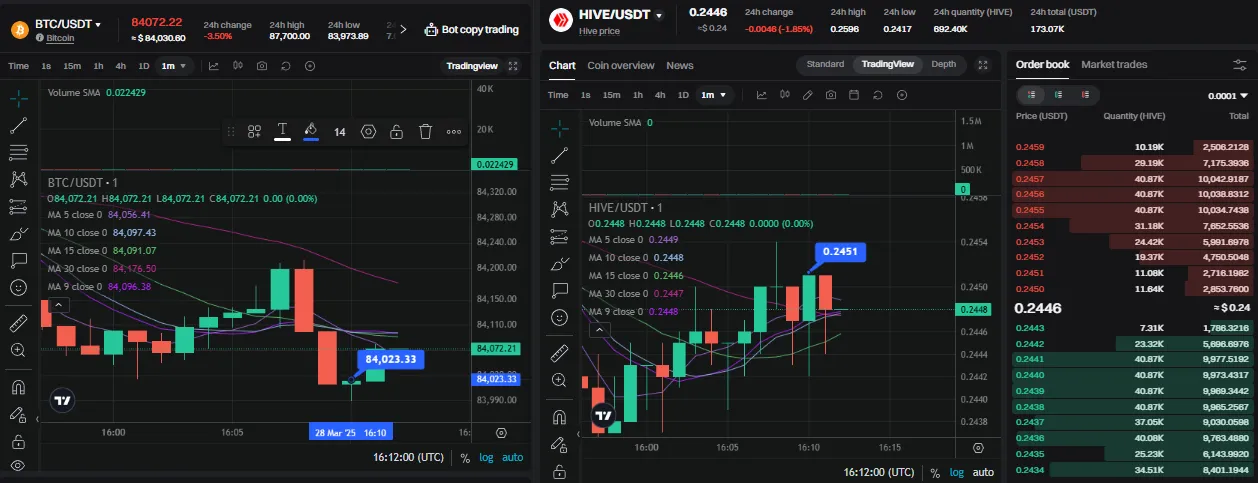
Task: Toggle percent scale on HIVE chart
Action: [934, 472]
